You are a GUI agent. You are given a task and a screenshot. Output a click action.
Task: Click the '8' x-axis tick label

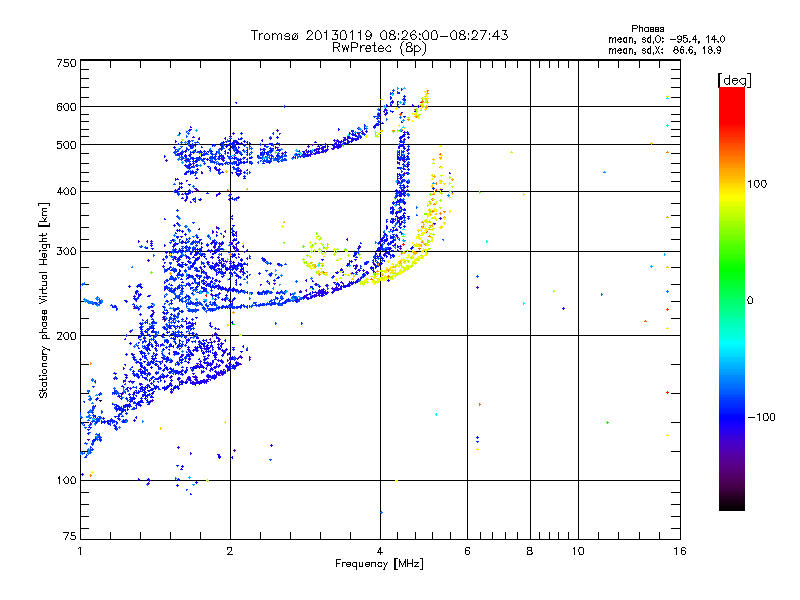tap(530, 551)
